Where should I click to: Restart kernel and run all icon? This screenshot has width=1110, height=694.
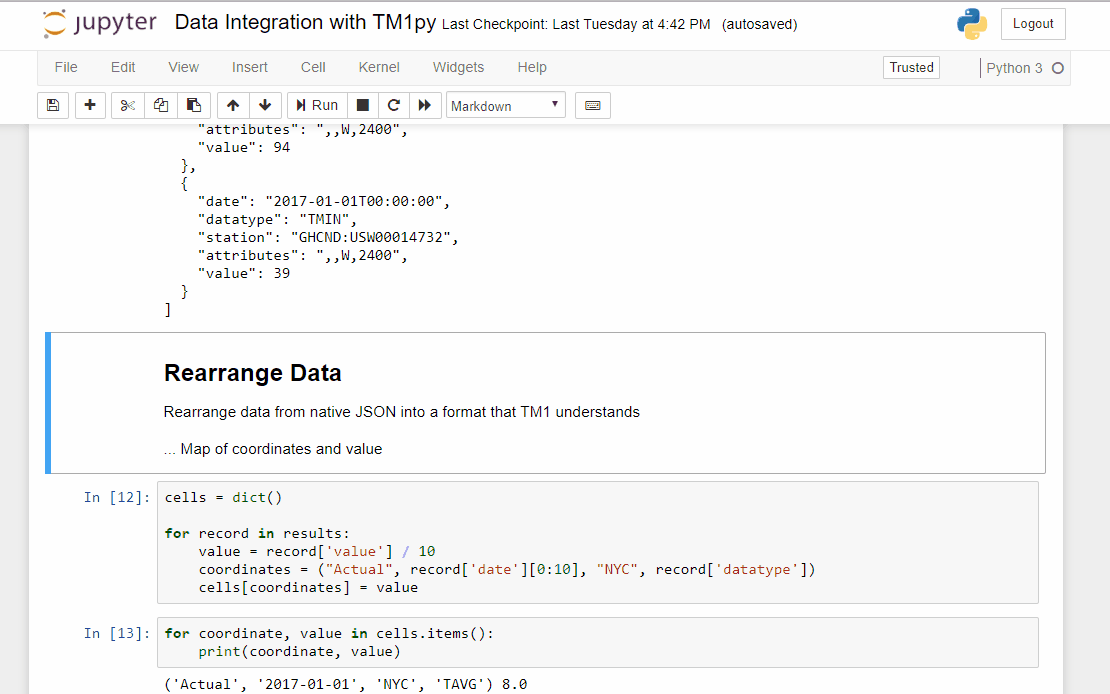coord(425,105)
